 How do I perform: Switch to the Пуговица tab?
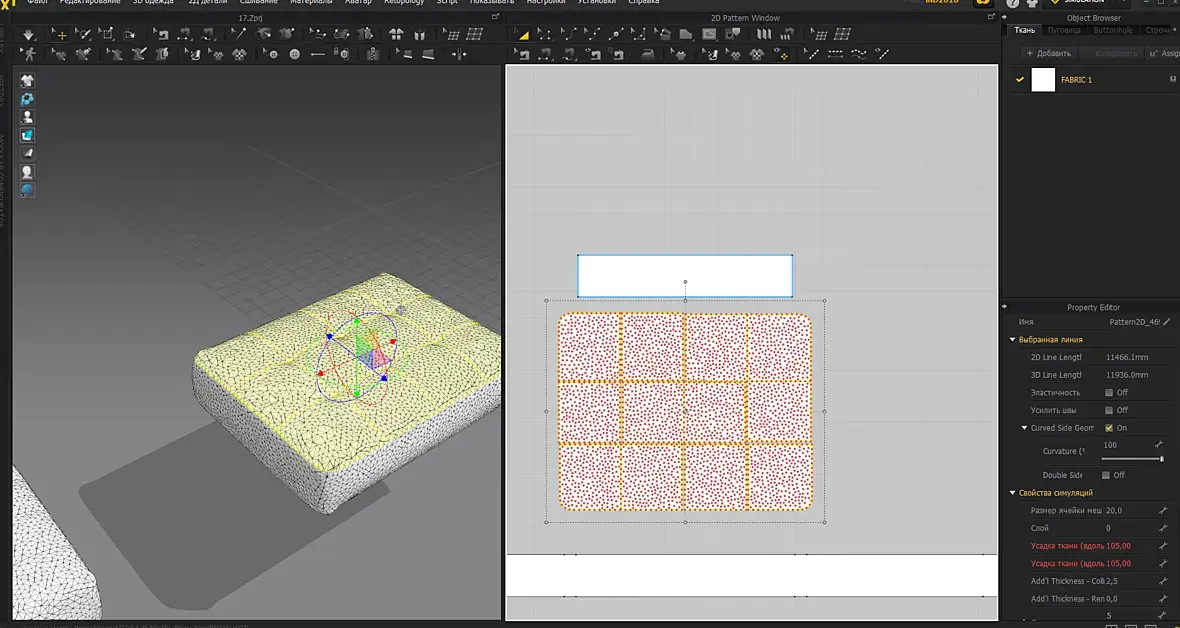1064,30
